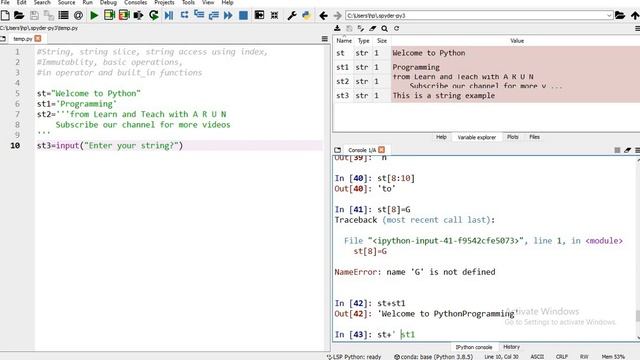Re-run last script icon

[x=153, y=16]
